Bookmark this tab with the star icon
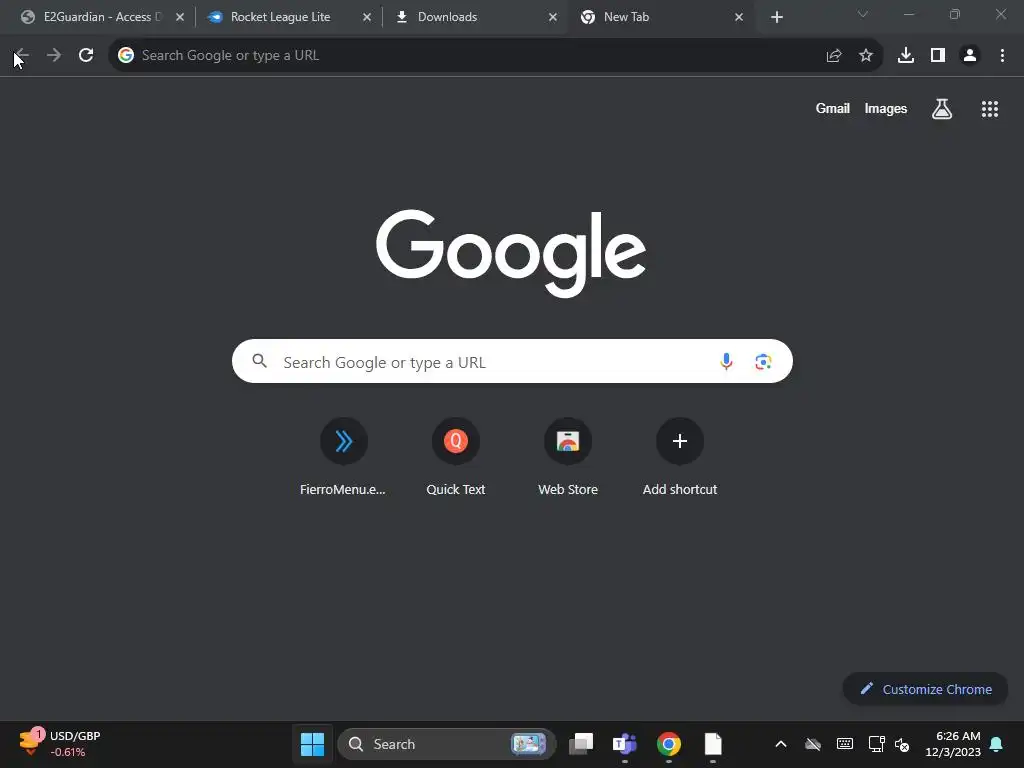The image size is (1024, 768). coord(866,56)
